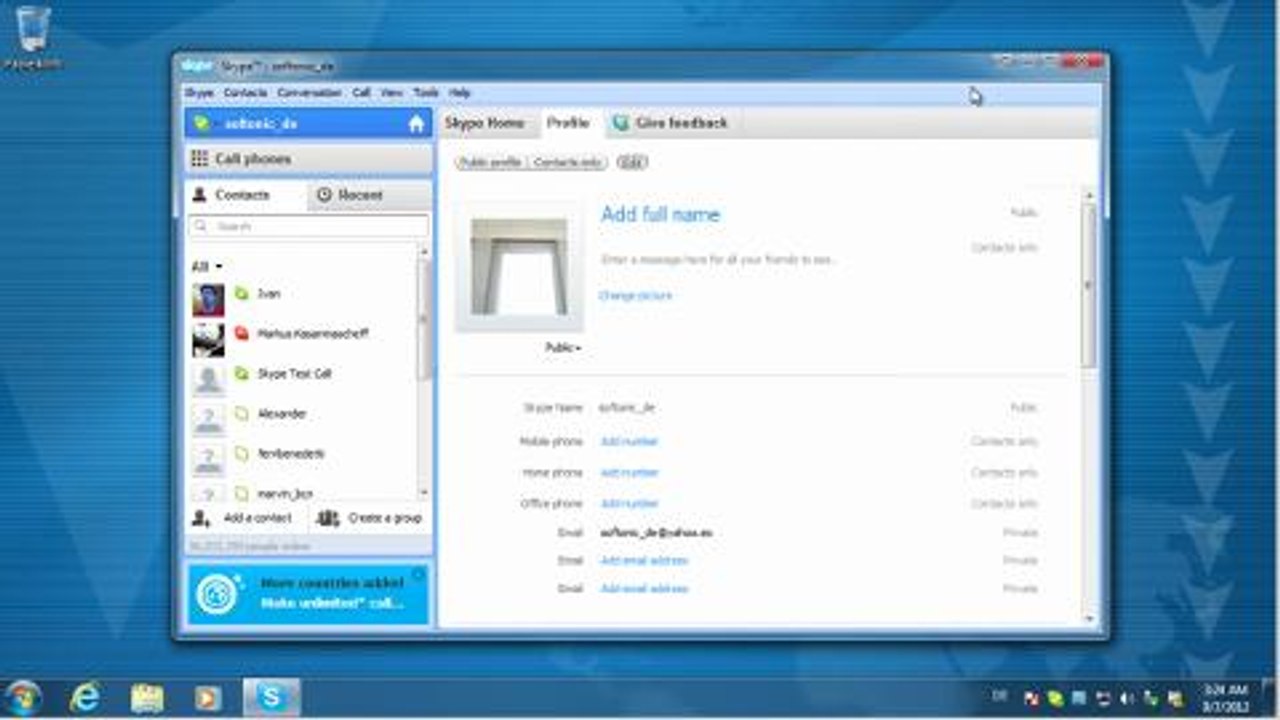Open the Conversation menu
The image size is (1280, 720).
(309, 93)
